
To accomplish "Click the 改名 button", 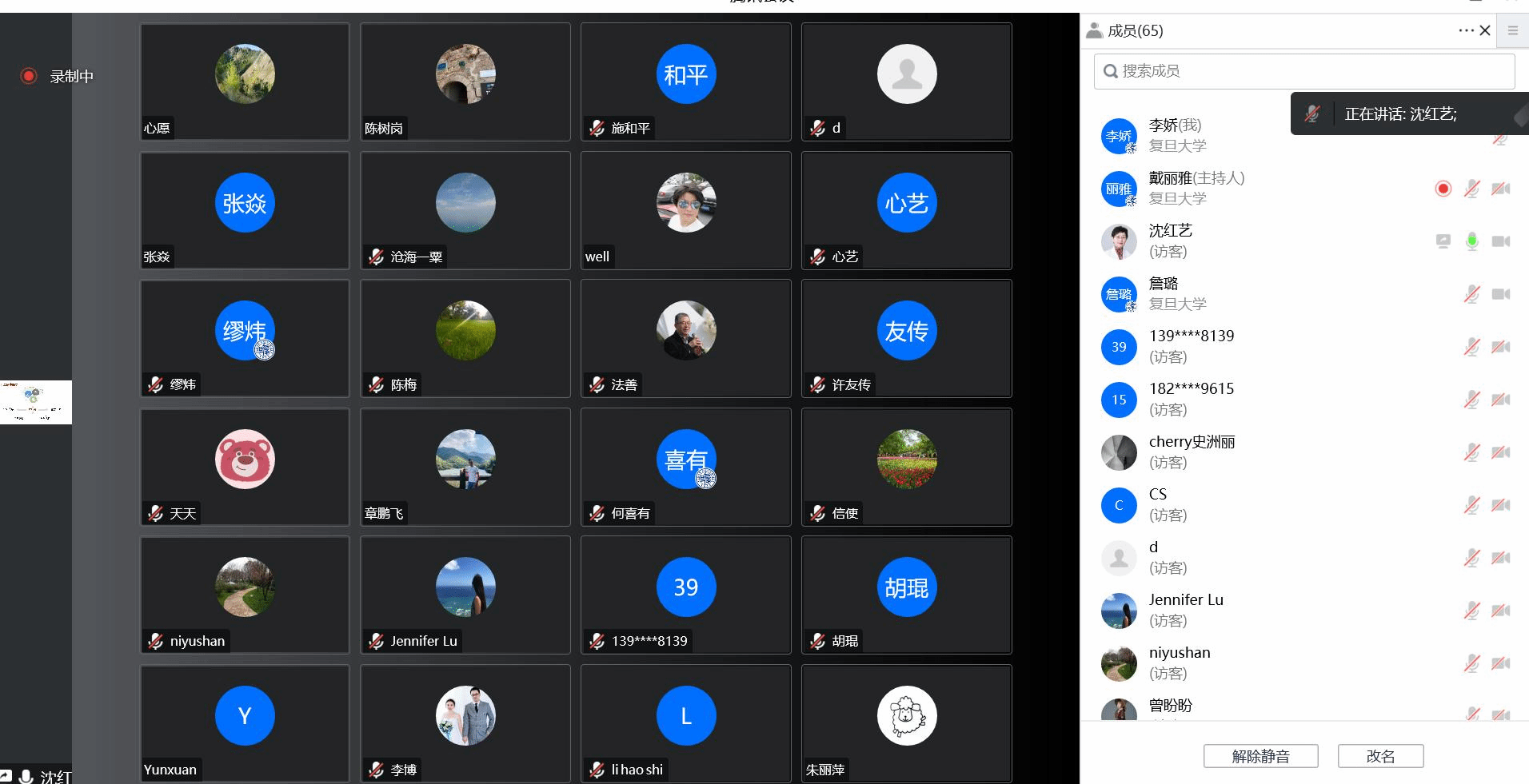I will pos(1380,756).
